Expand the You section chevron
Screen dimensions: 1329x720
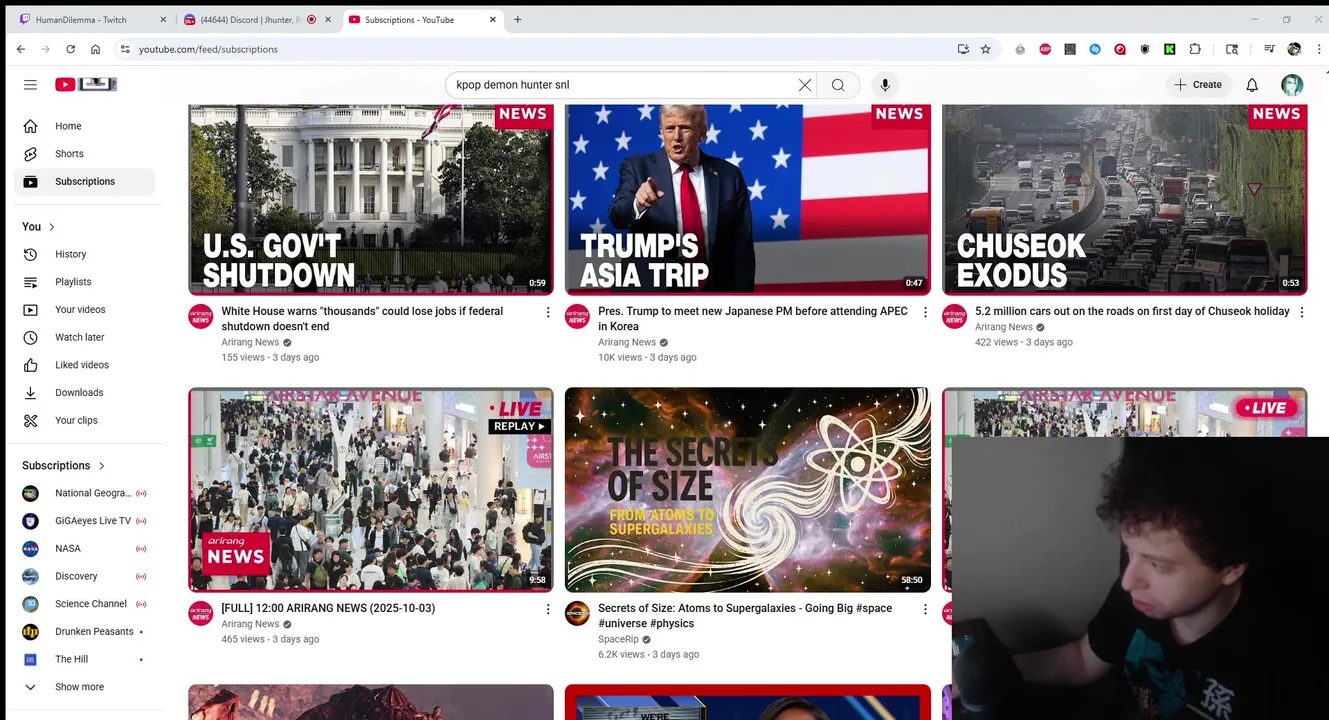(x=52, y=227)
